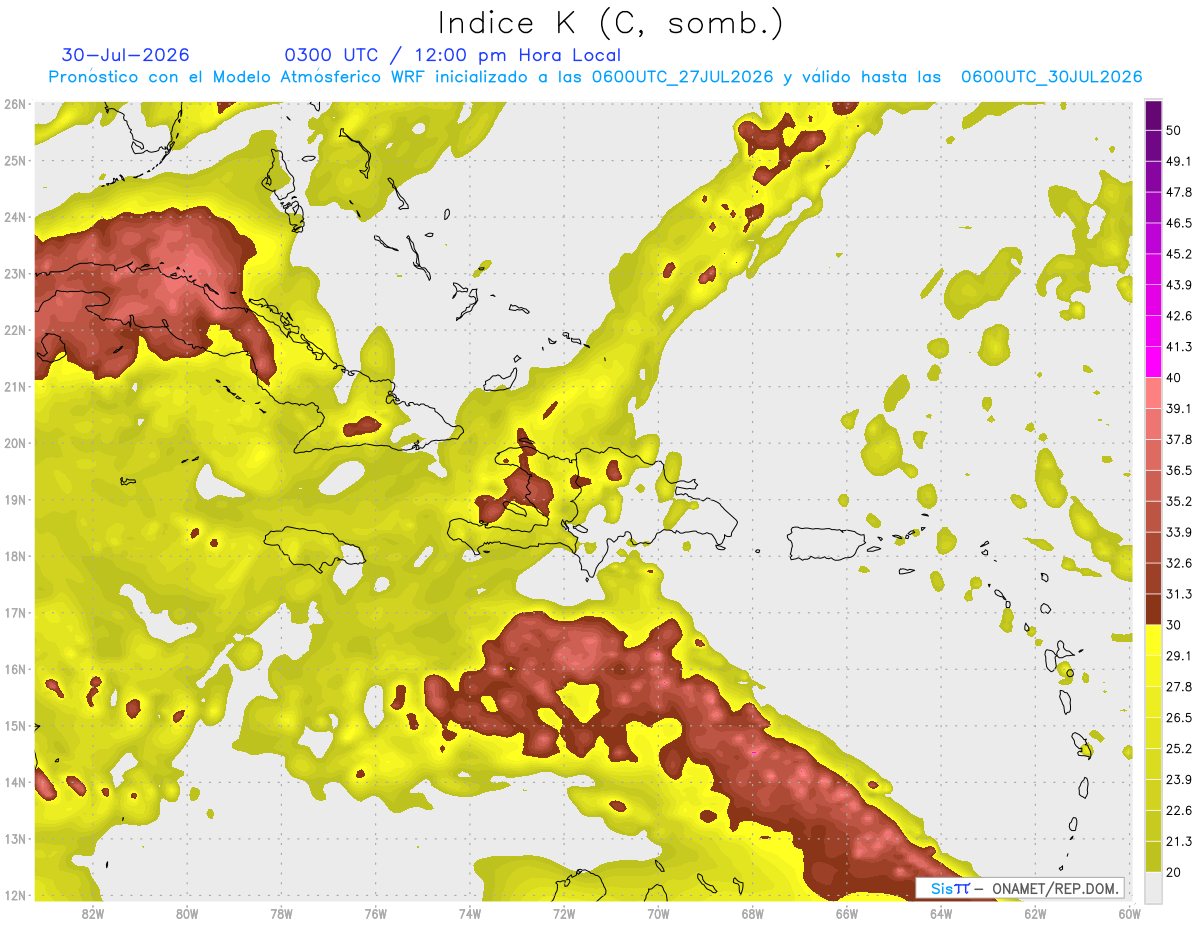Image resolution: width=1200 pixels, height=927 pixels.
Task: Click the "74W" longitude label
Action: point(470,914)
